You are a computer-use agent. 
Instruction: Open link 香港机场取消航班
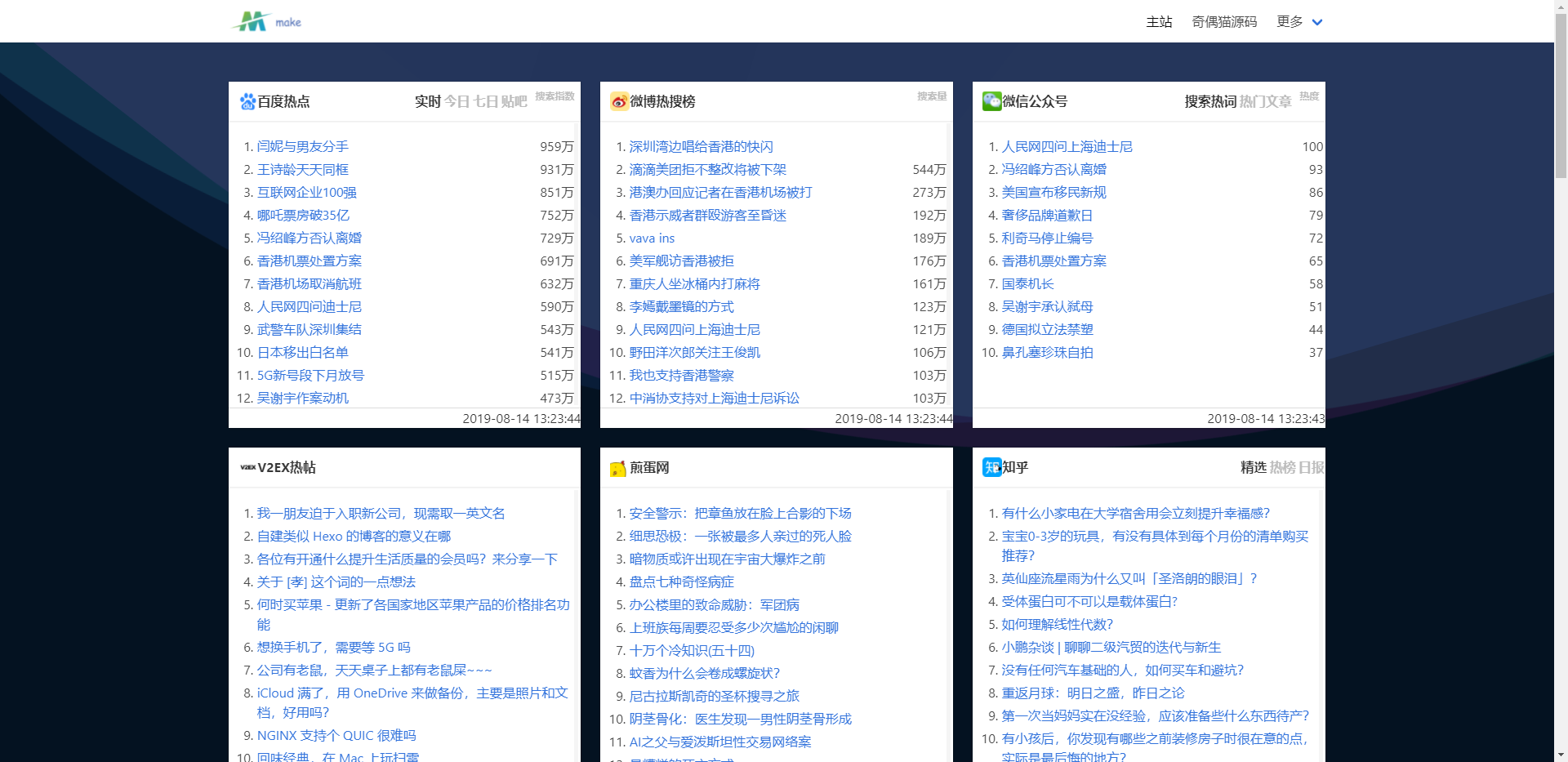[310, 283]
